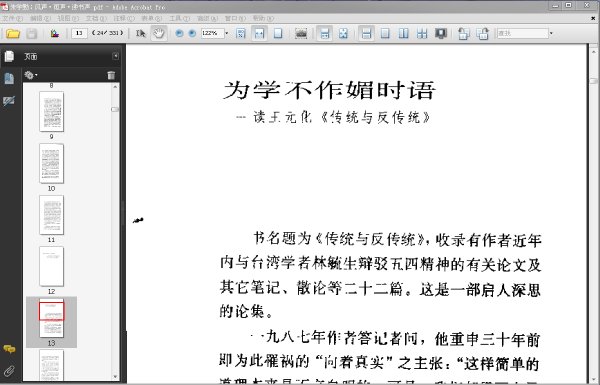
Task: Set view to actual size icon
Action: tap(241, 34)
